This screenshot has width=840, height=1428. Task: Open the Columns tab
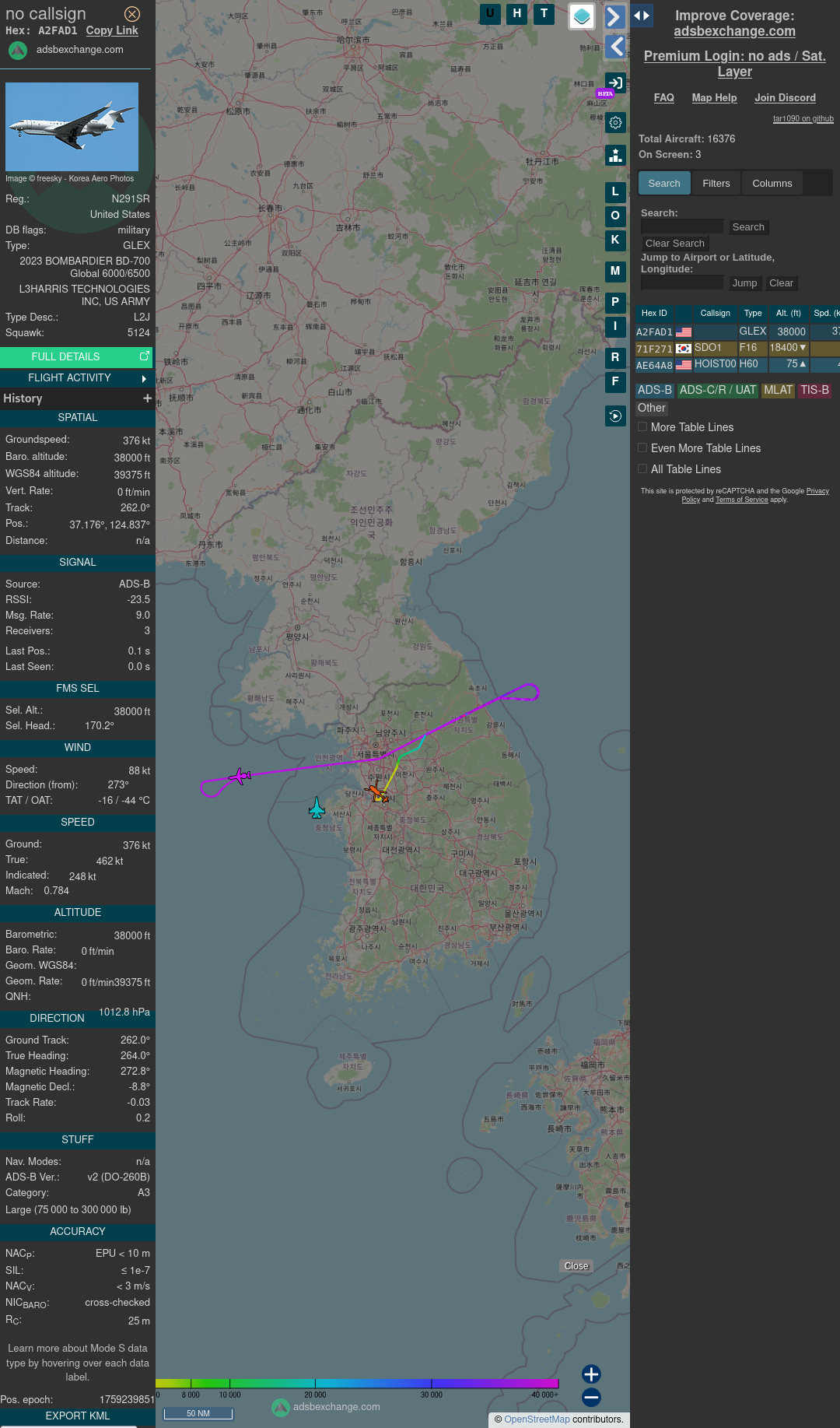tap(772, 184)
